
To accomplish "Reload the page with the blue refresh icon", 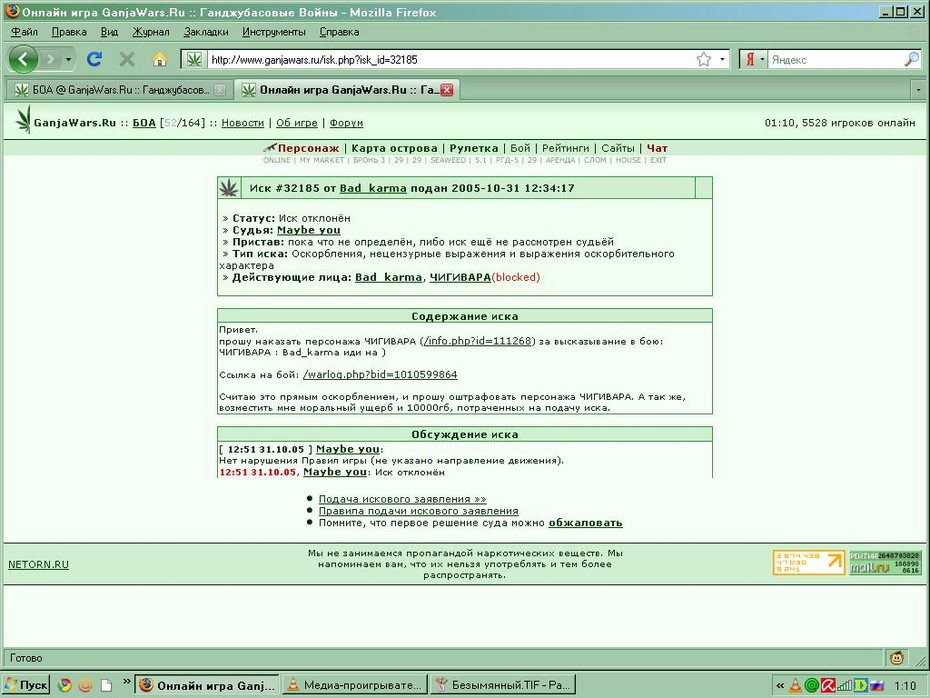I will [x=94, y=59].
